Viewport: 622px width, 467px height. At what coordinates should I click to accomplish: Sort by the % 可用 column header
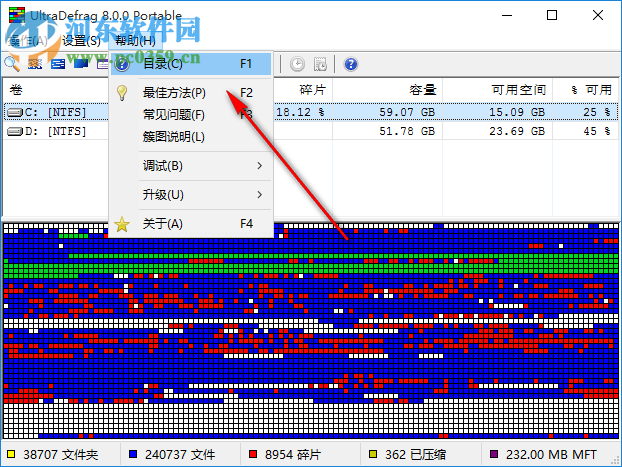pos(586,90)
